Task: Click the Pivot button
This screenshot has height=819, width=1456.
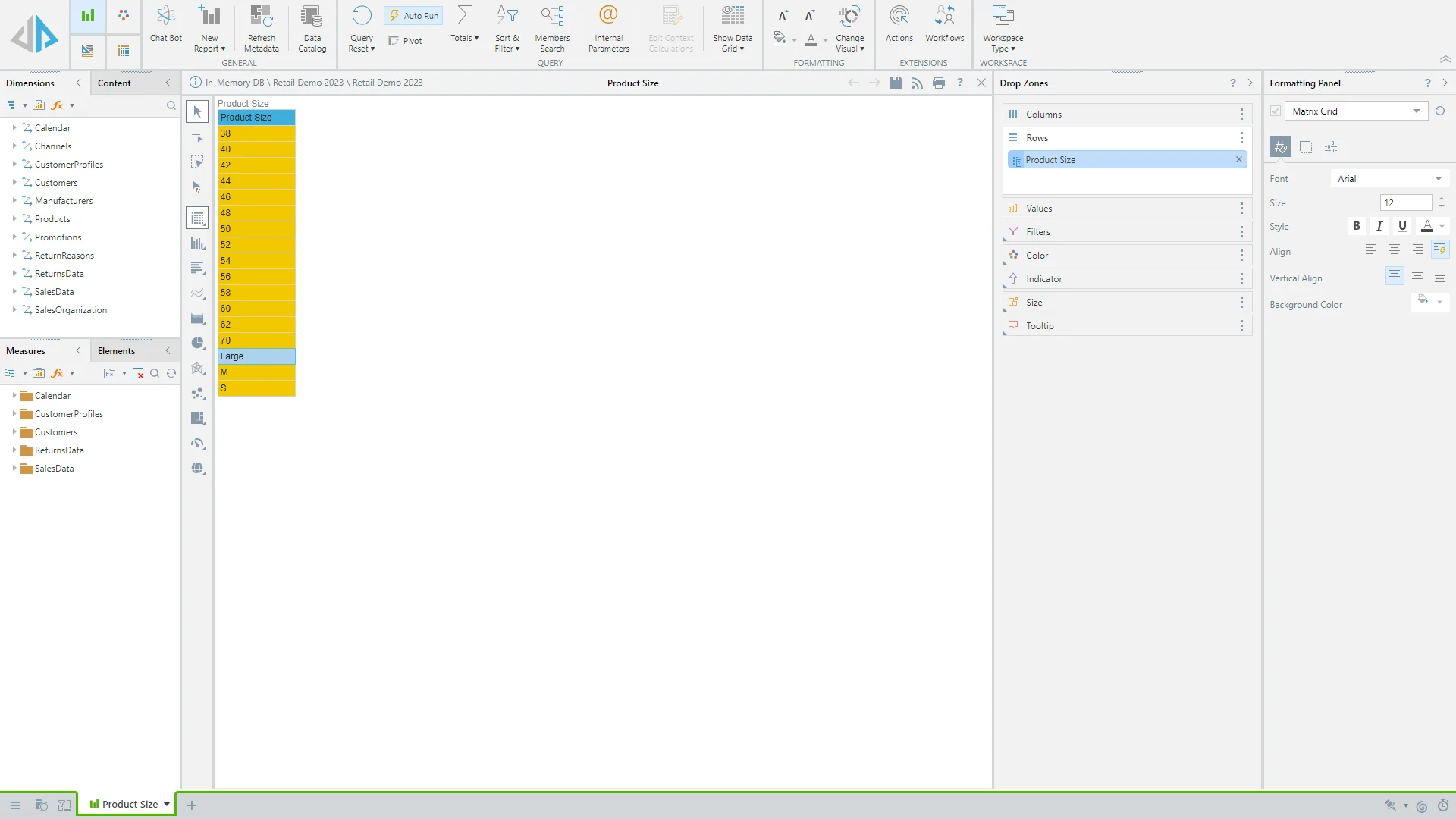Action: (405, 41)
